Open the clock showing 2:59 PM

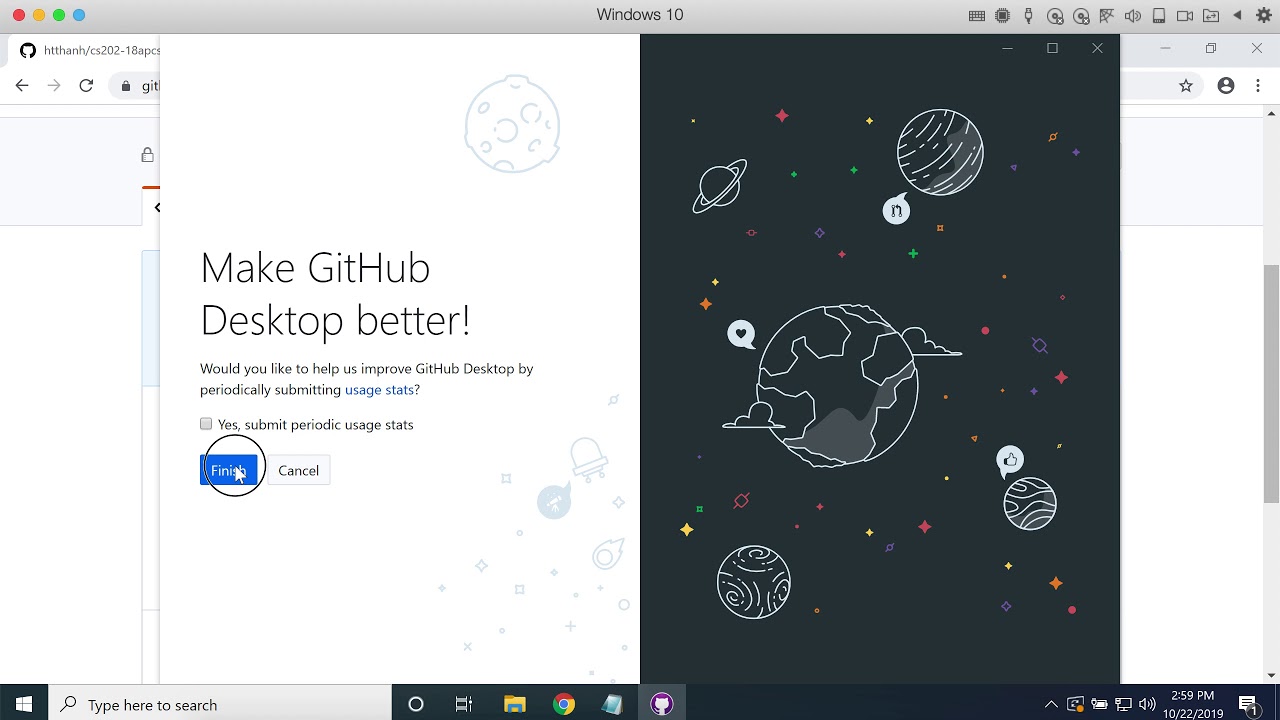(1193, 704)
